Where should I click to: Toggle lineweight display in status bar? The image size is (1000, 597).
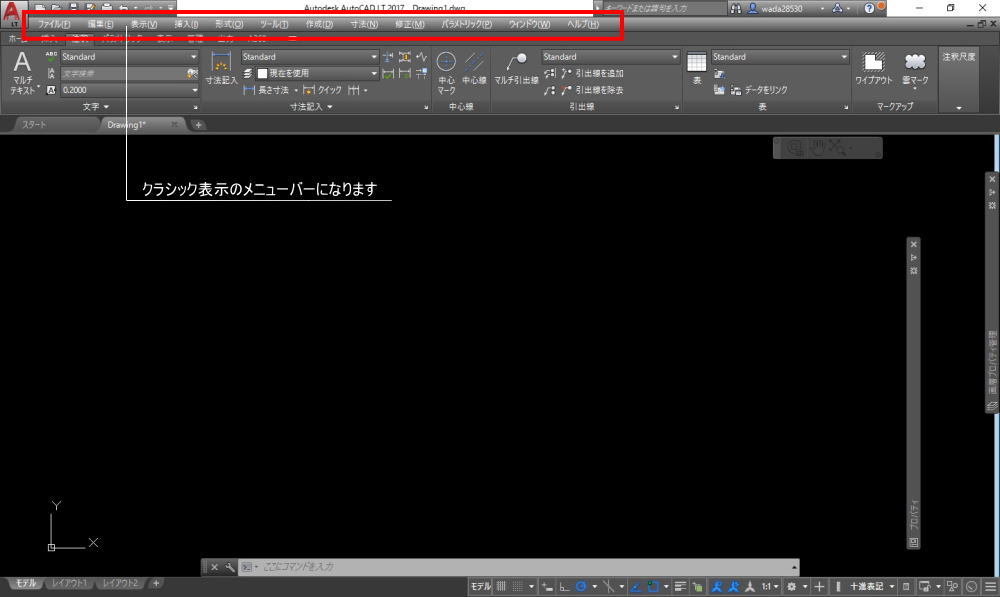point(680,587)
